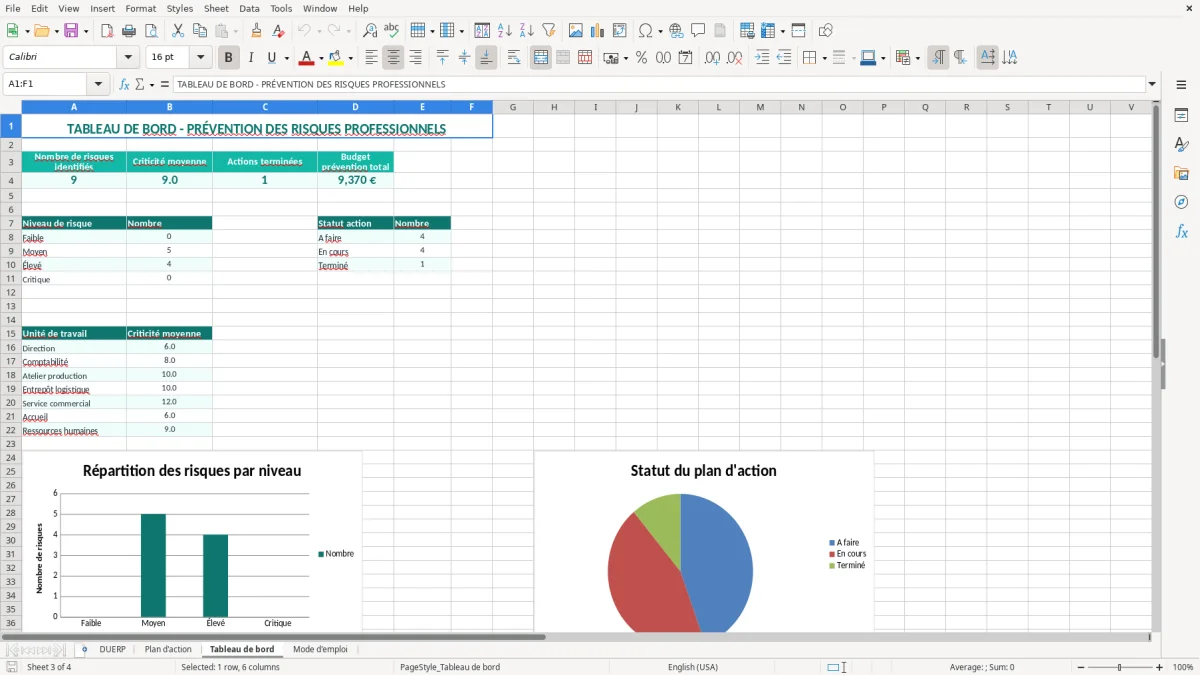This screenshot has height=675, width=1200.
Task: Click the equals Formula button
Action: click(165, 84)
